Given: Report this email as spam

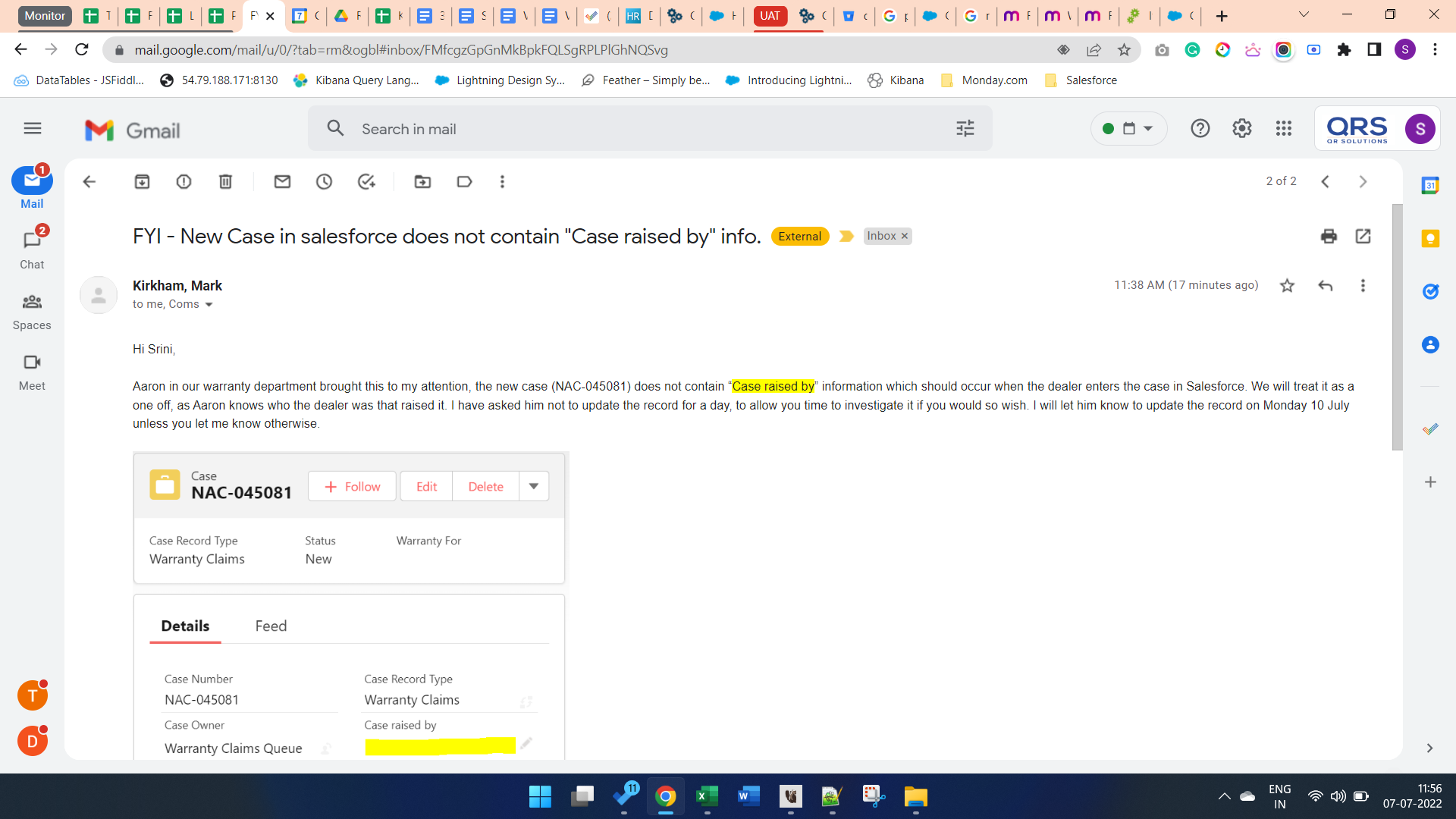Looking at the screenshot, I should 184,182.
